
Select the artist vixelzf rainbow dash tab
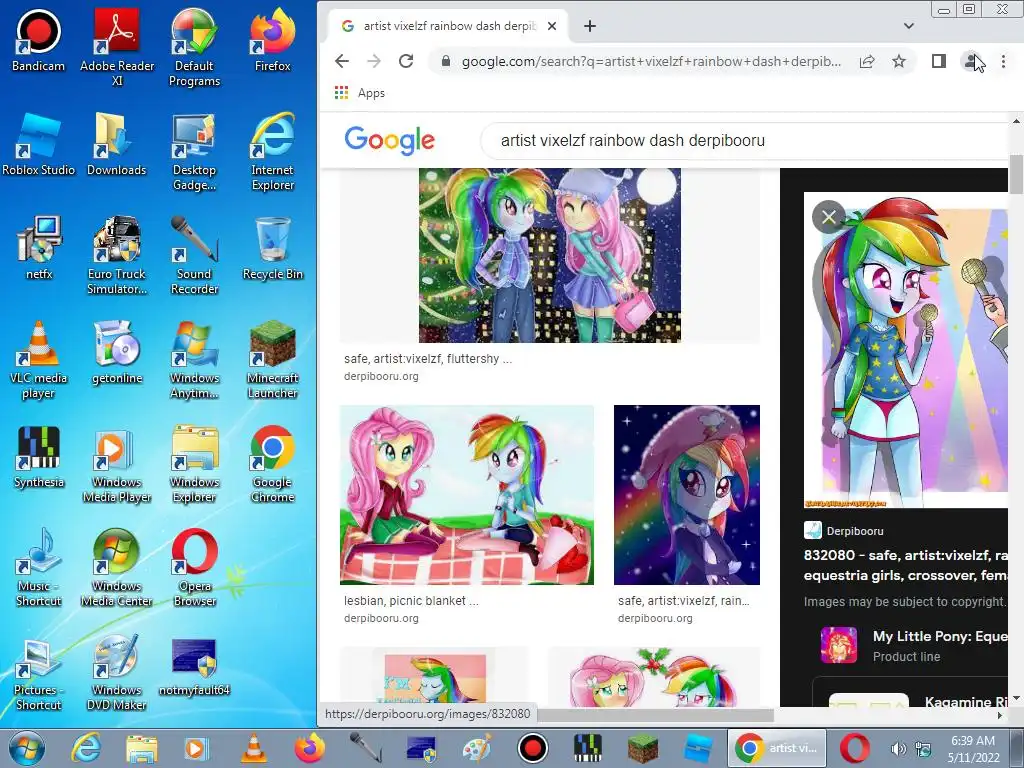click(448, 26)
